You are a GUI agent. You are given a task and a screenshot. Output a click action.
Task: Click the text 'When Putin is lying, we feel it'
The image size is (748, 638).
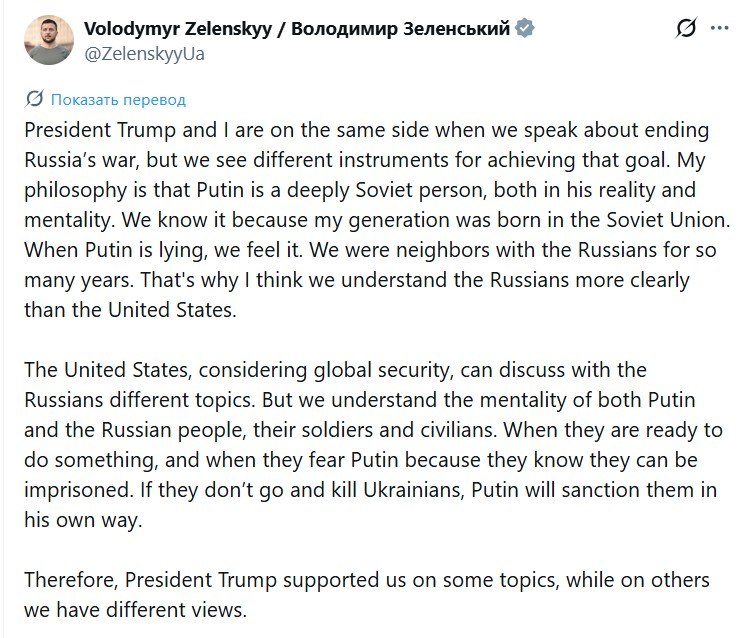pyautogui.click(x=163, y=250)
